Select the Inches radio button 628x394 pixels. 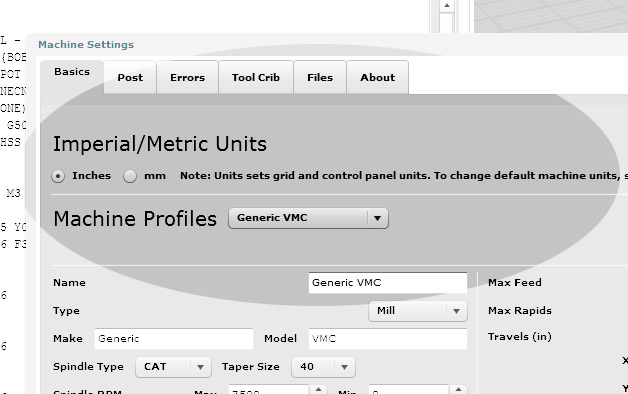pyautogui.click(x=58, y=176)
